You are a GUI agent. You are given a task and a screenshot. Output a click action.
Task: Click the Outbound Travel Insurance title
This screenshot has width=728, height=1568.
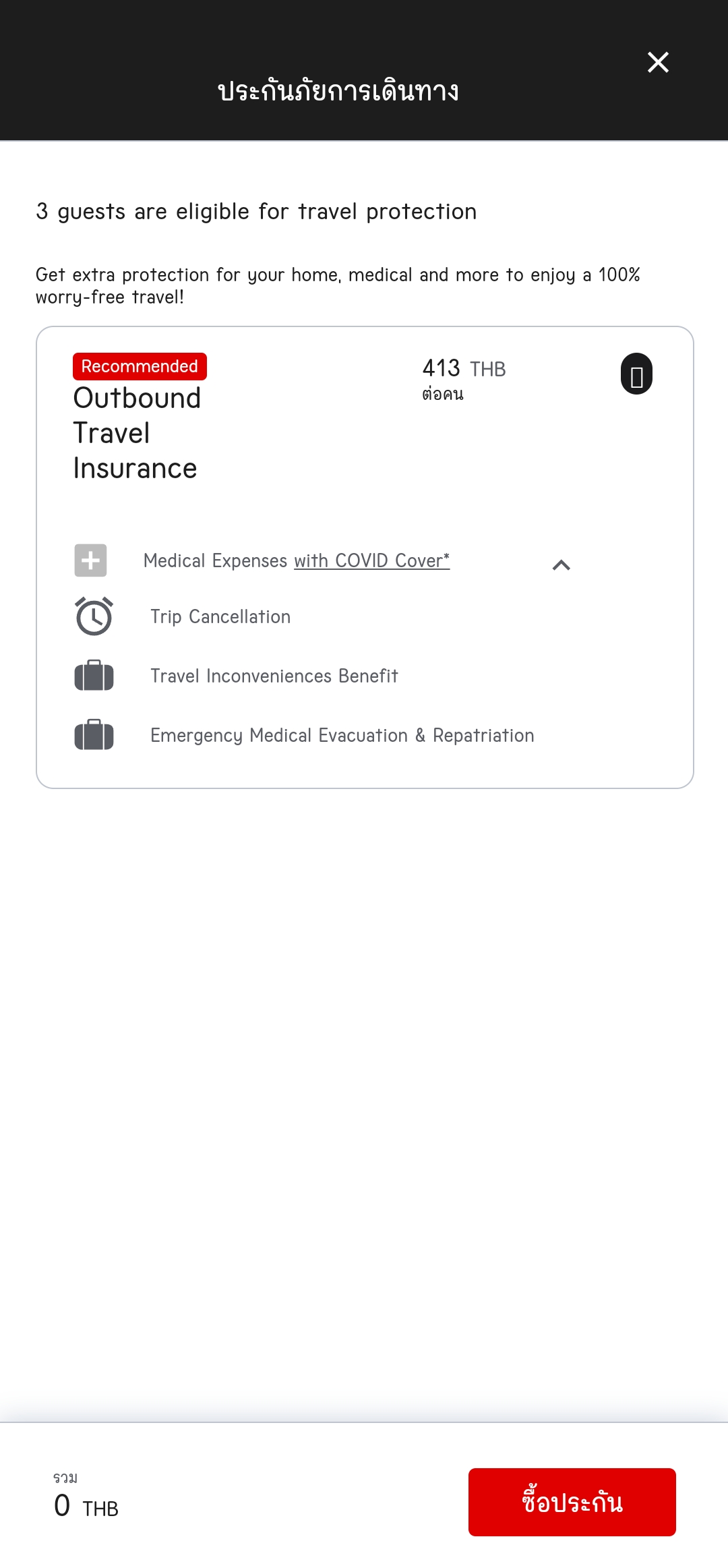pyautogui.click(x=137, y=433)
